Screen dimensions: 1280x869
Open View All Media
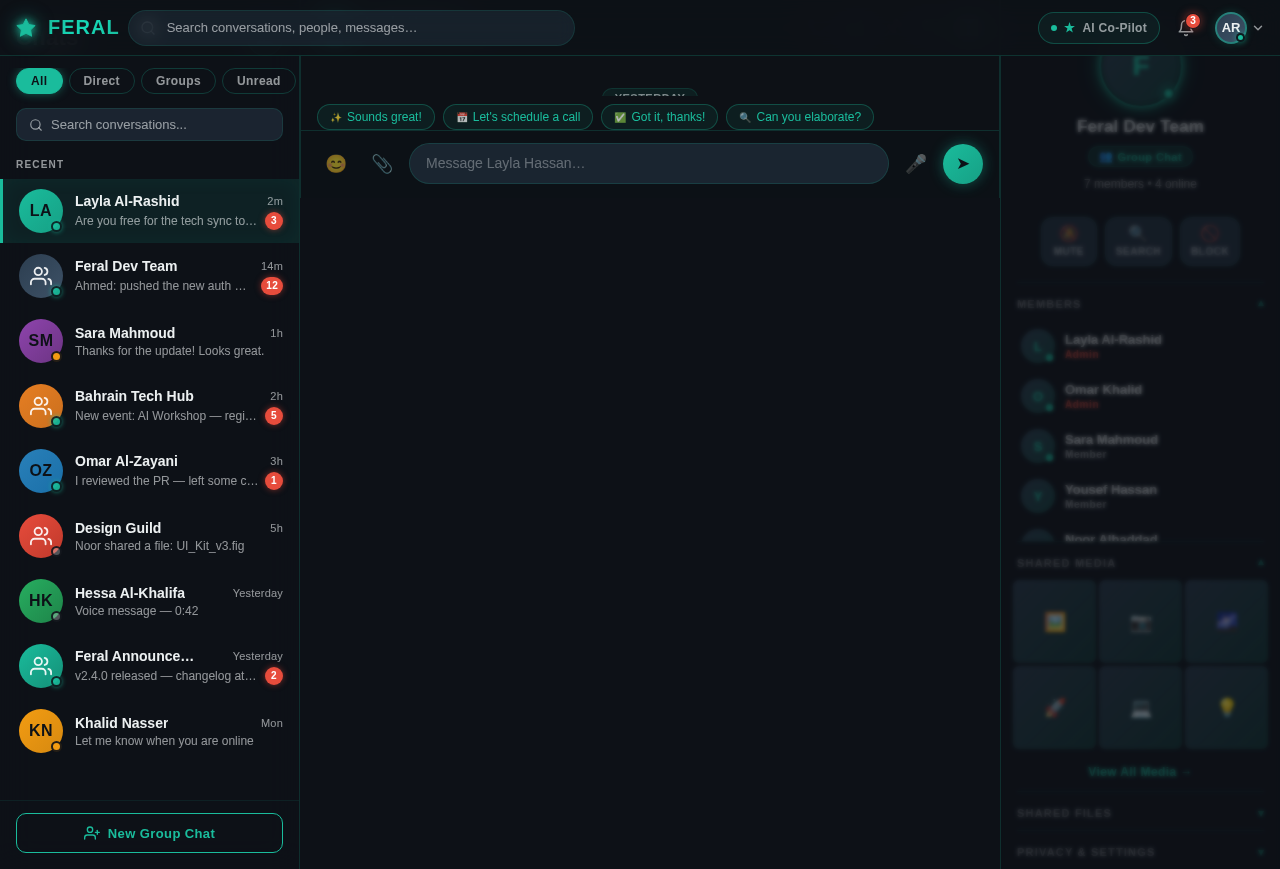[1139, 771]
